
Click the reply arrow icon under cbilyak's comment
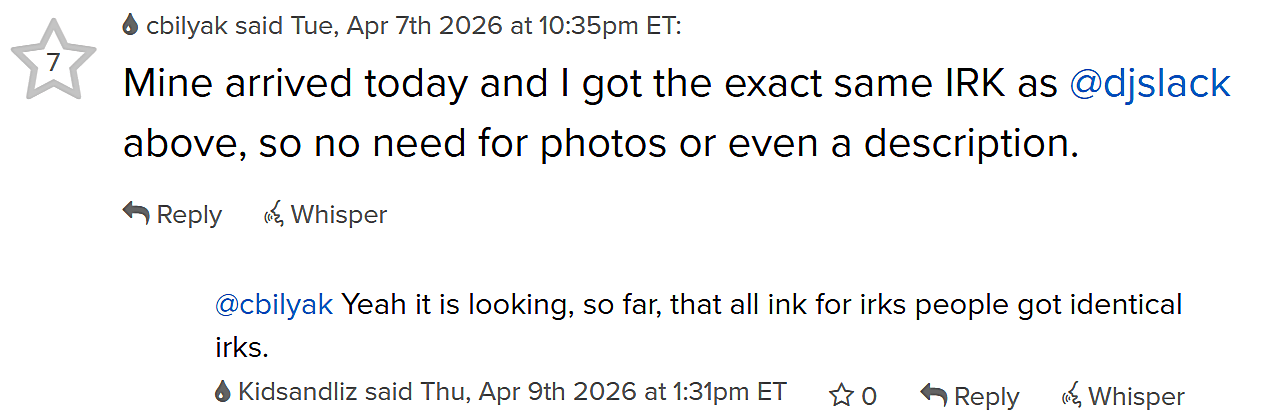[135, 213]
